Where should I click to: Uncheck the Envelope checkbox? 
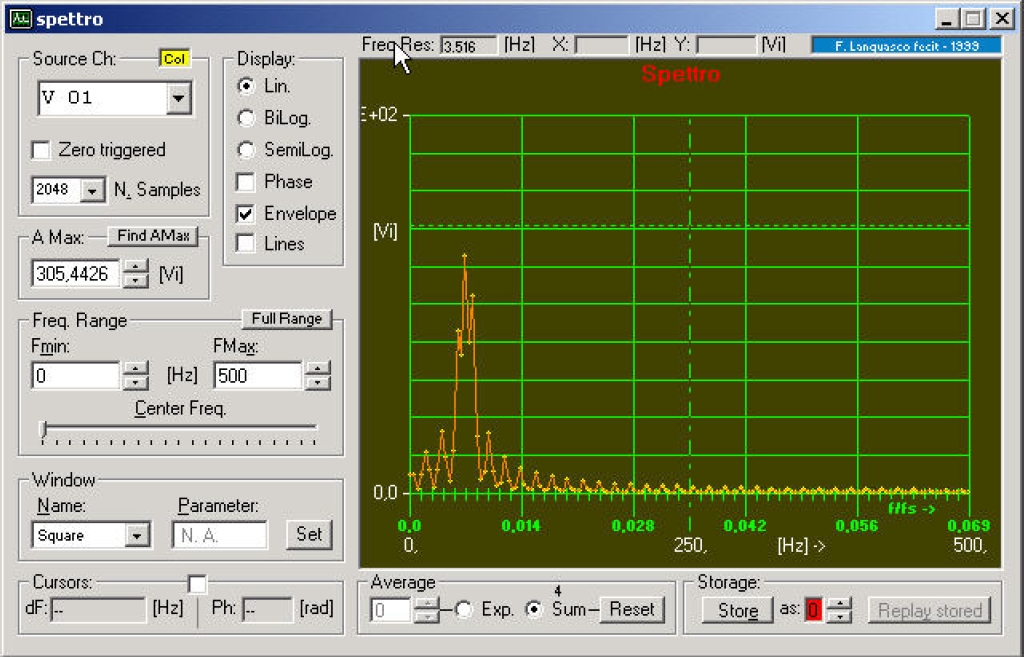pos(246,214)
